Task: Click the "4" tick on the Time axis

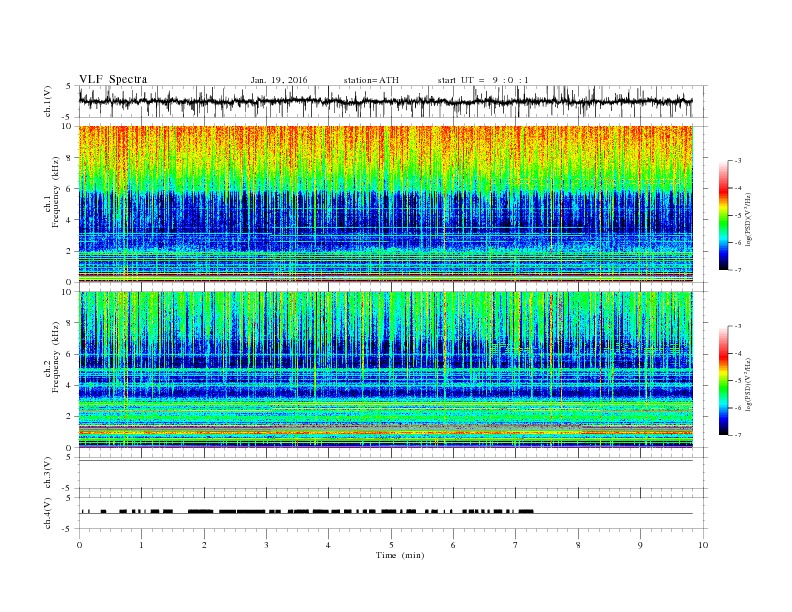Action: click(328, 545)
